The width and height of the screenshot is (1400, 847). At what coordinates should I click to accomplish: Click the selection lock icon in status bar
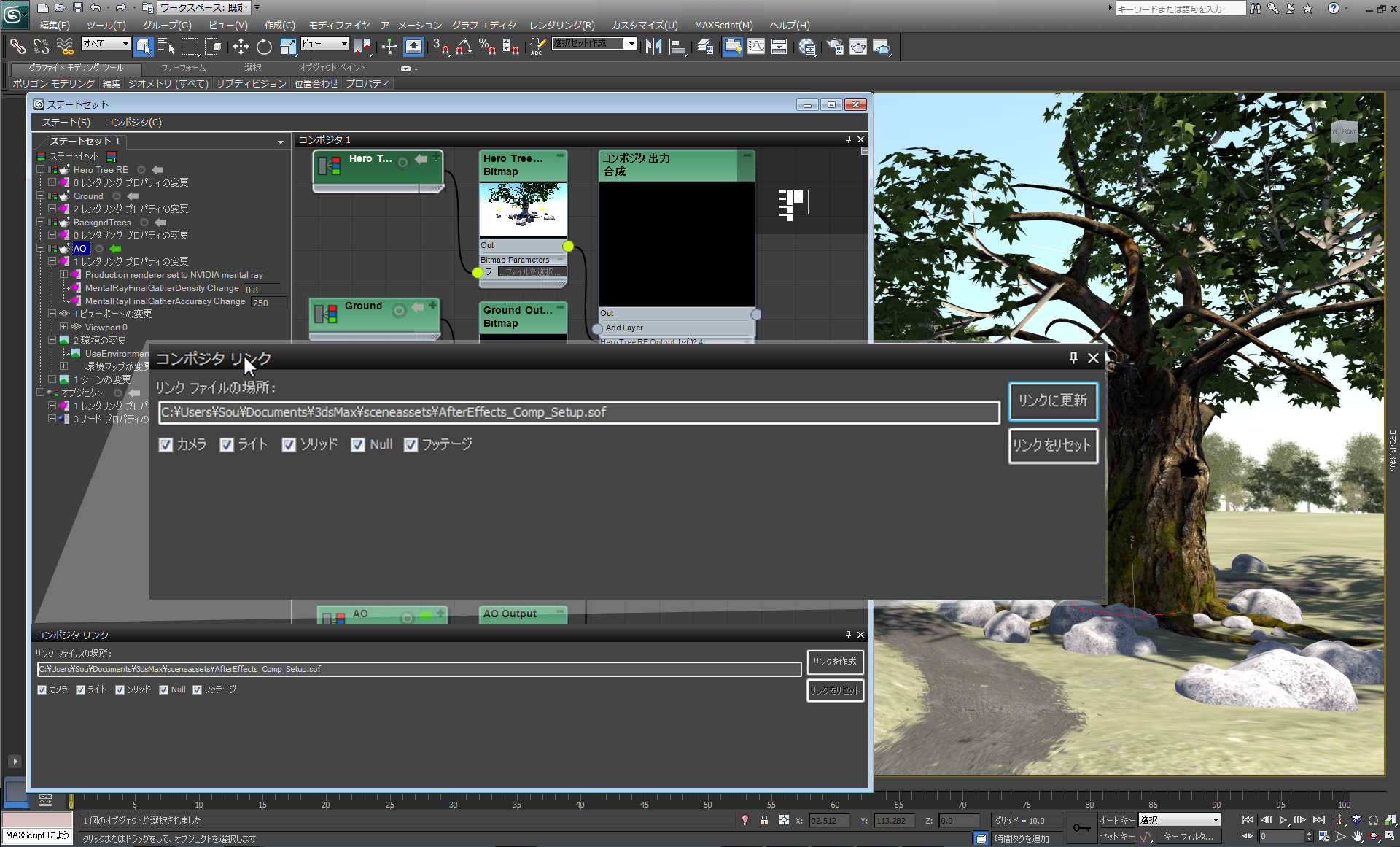[x=764, y=820]
